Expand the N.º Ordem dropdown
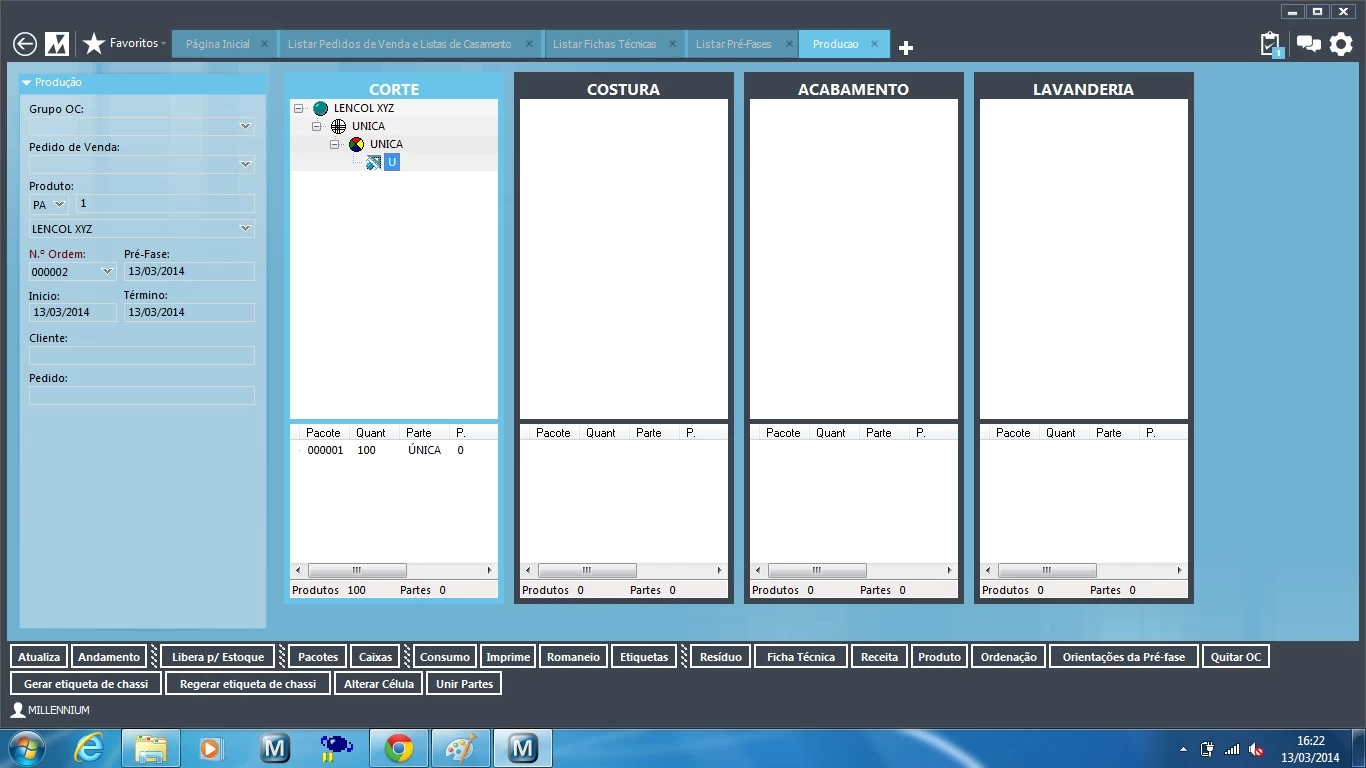The height and width of the screenshot is (768, 1366). click(108, 272)
